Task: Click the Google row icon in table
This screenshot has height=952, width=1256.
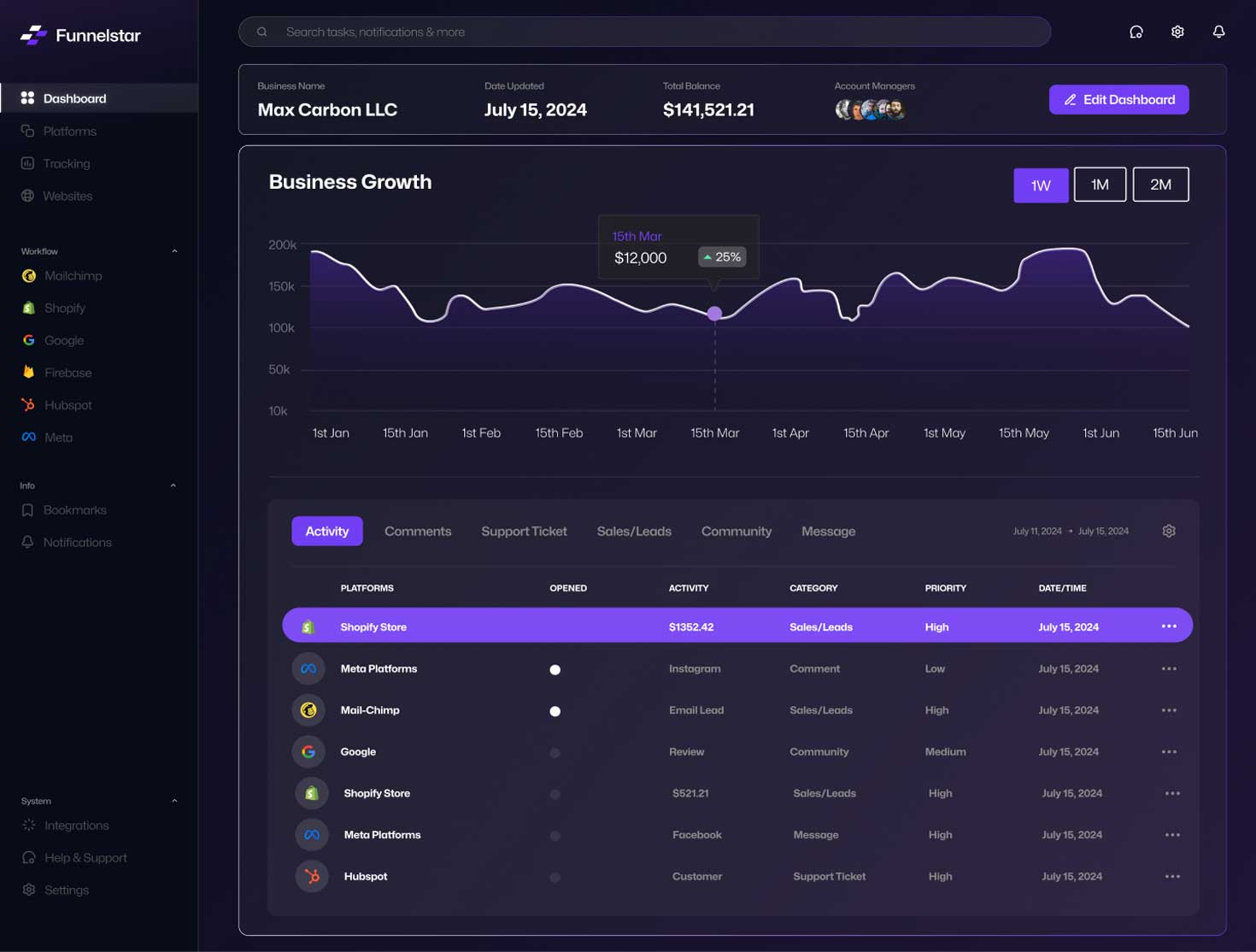Action: coord(308,752)
